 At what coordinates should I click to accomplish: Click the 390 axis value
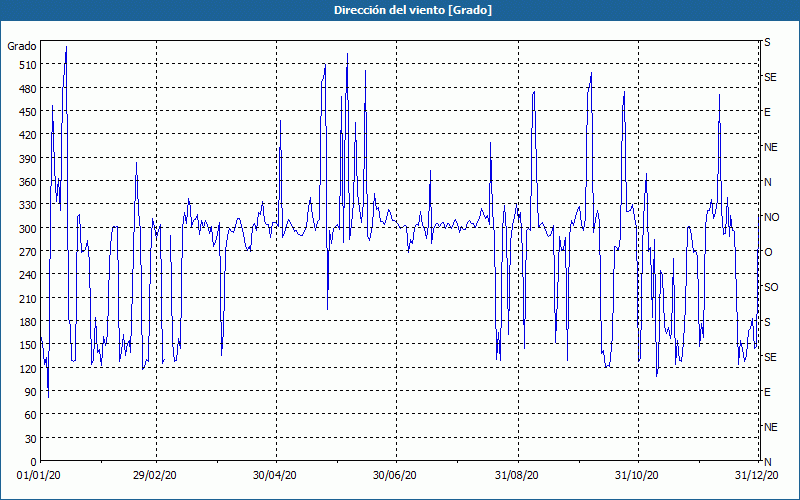pyautogui.click(x=28, y=158)
